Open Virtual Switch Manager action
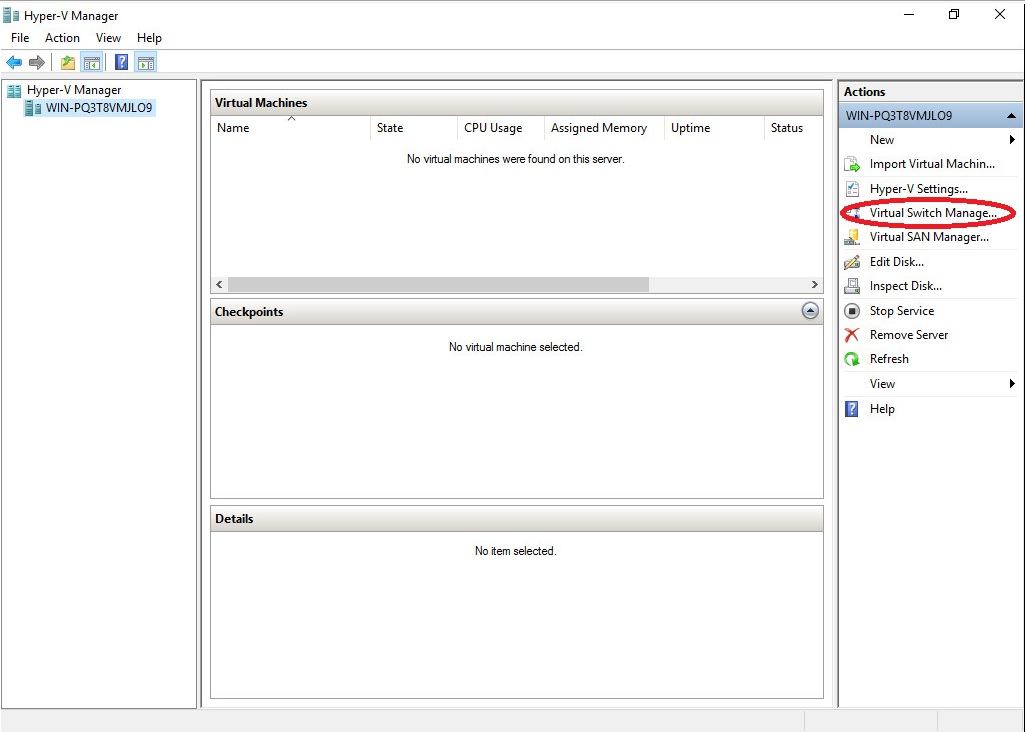Image resolution: width=1025 pixels, height=732 pixels. click(933, 213)
